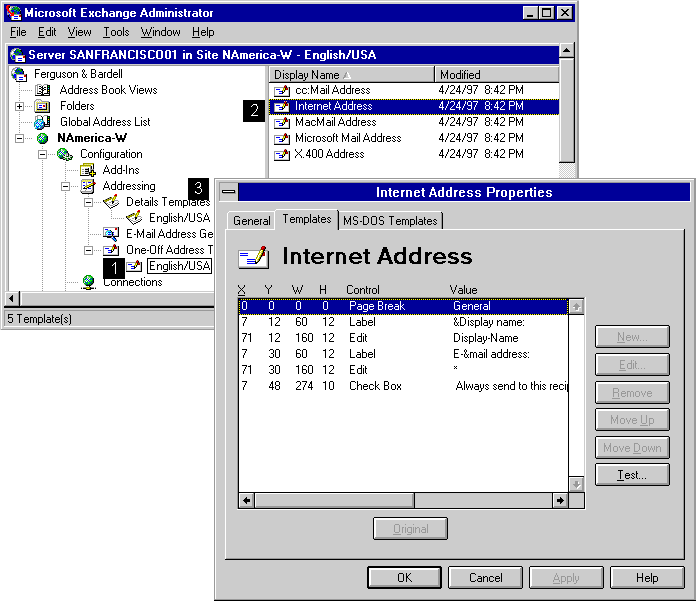Select the Label row 'E-&mail address:'

click(403, 354)
